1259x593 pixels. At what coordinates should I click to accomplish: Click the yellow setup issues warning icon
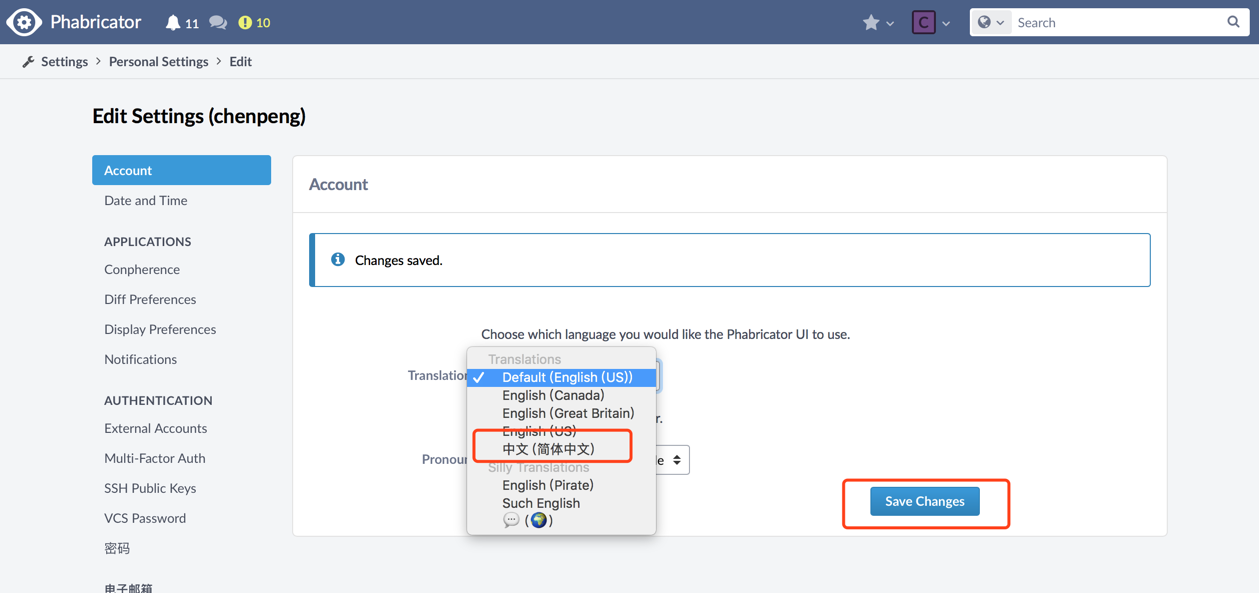(x=245, y=22)
